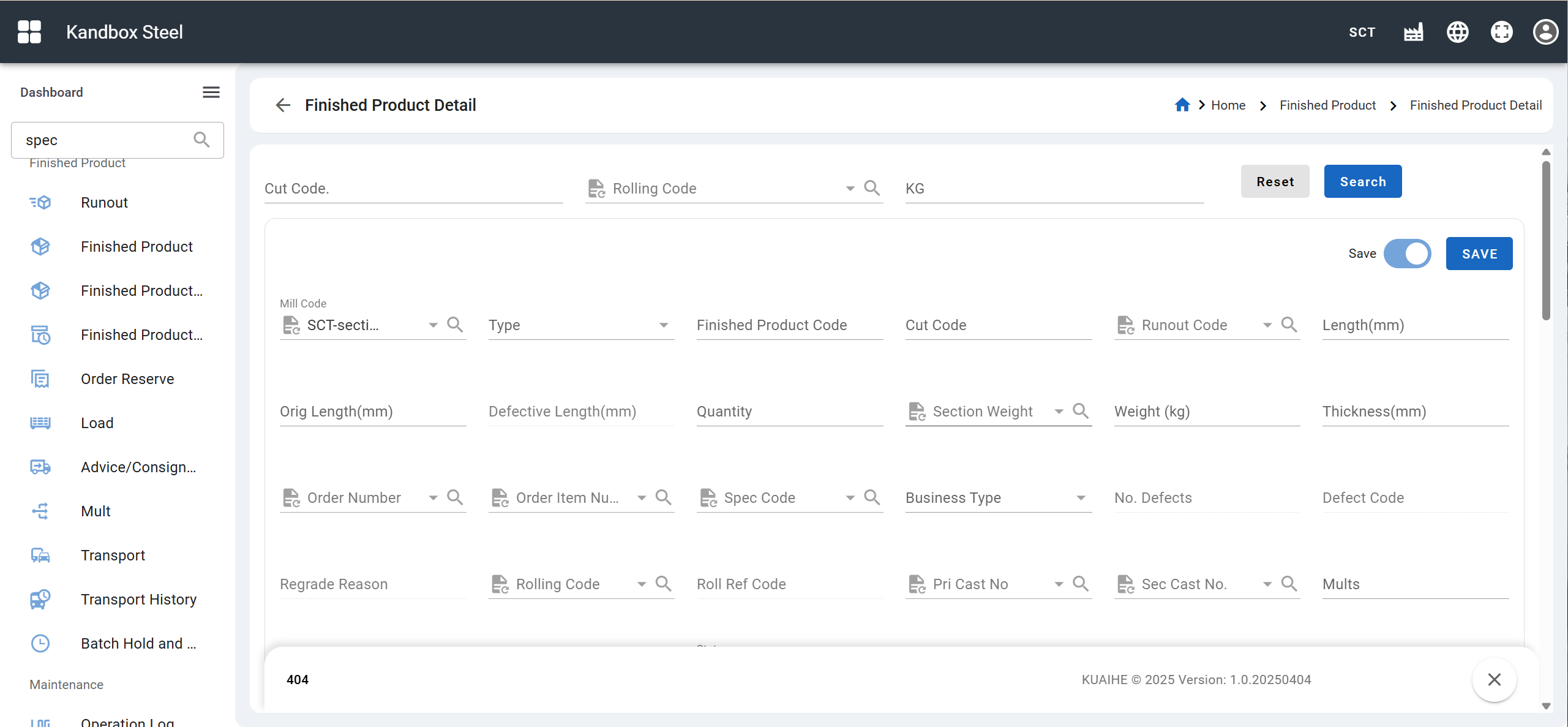Viewport: 1568px width, 727px height.
Task: Click the factory icon in top bar
Action: (1413, 32)
